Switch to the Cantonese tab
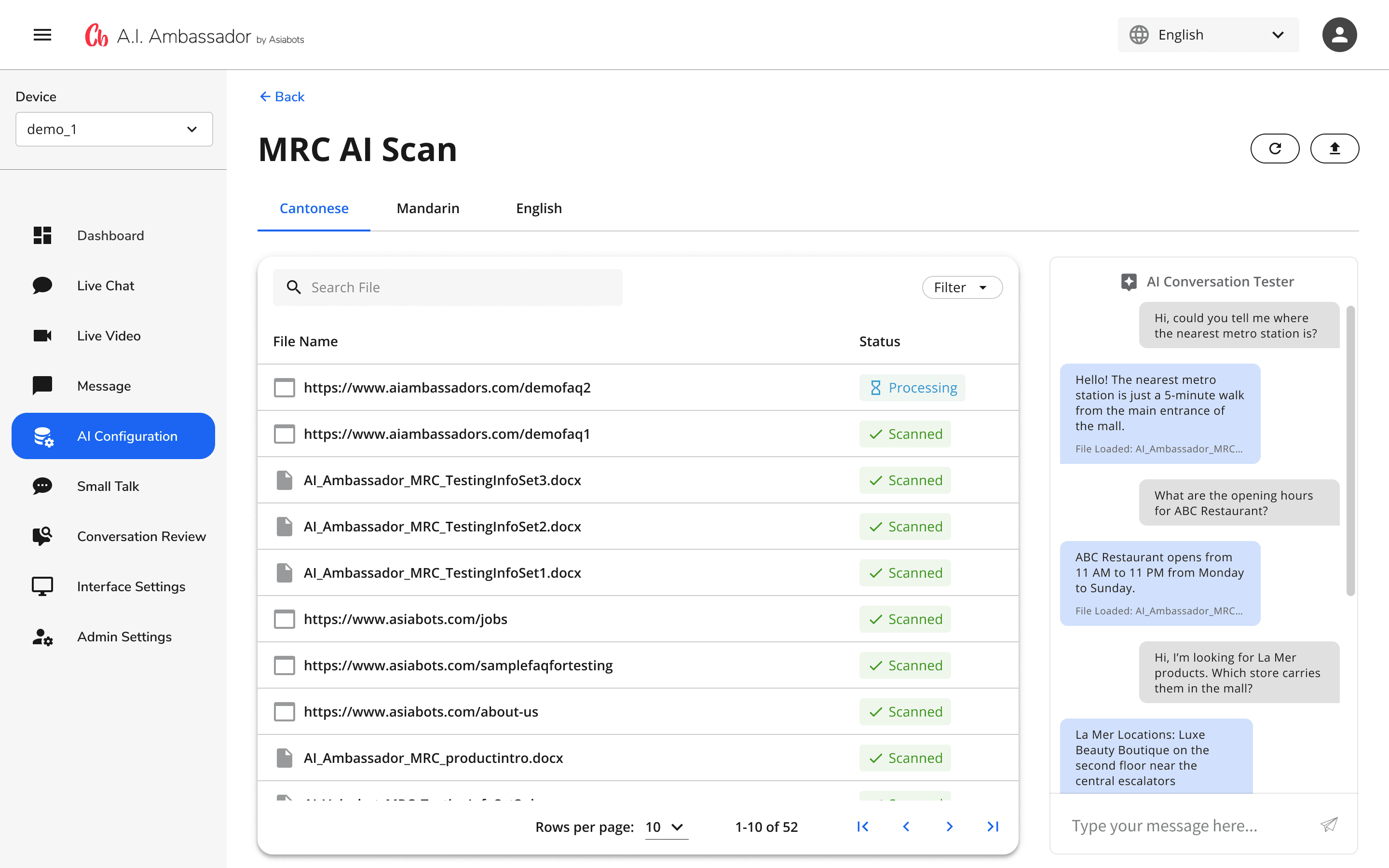1389x868 pixels. 314,208
